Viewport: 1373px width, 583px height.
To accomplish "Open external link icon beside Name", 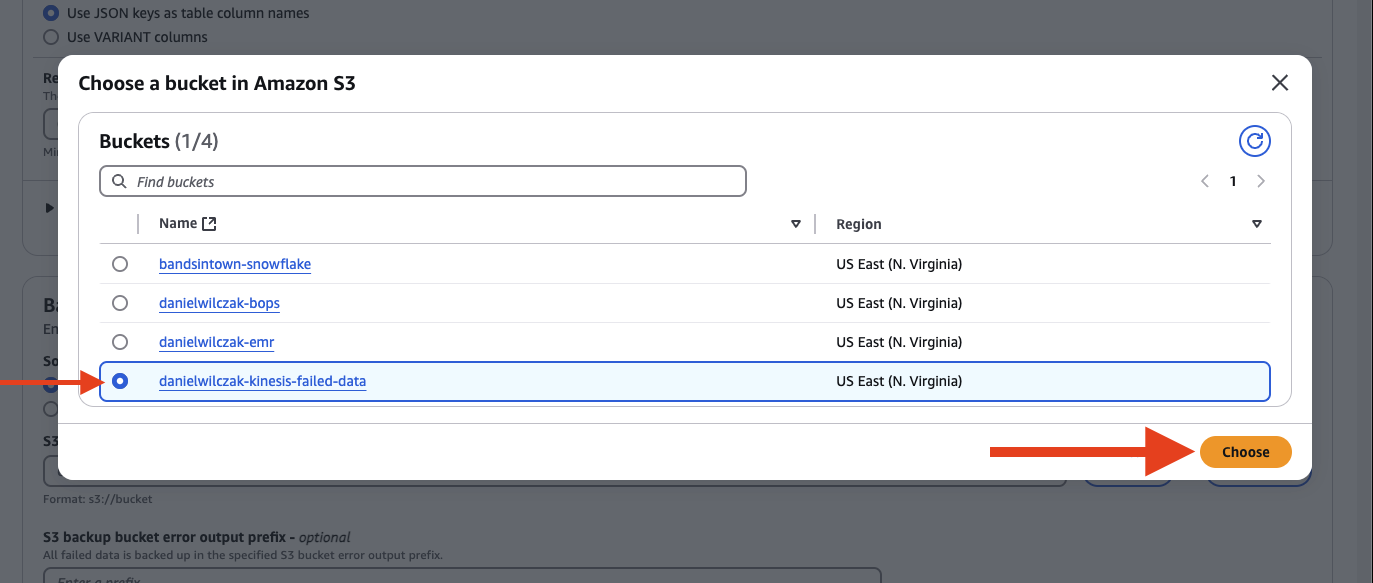I will tap(209, 224).
